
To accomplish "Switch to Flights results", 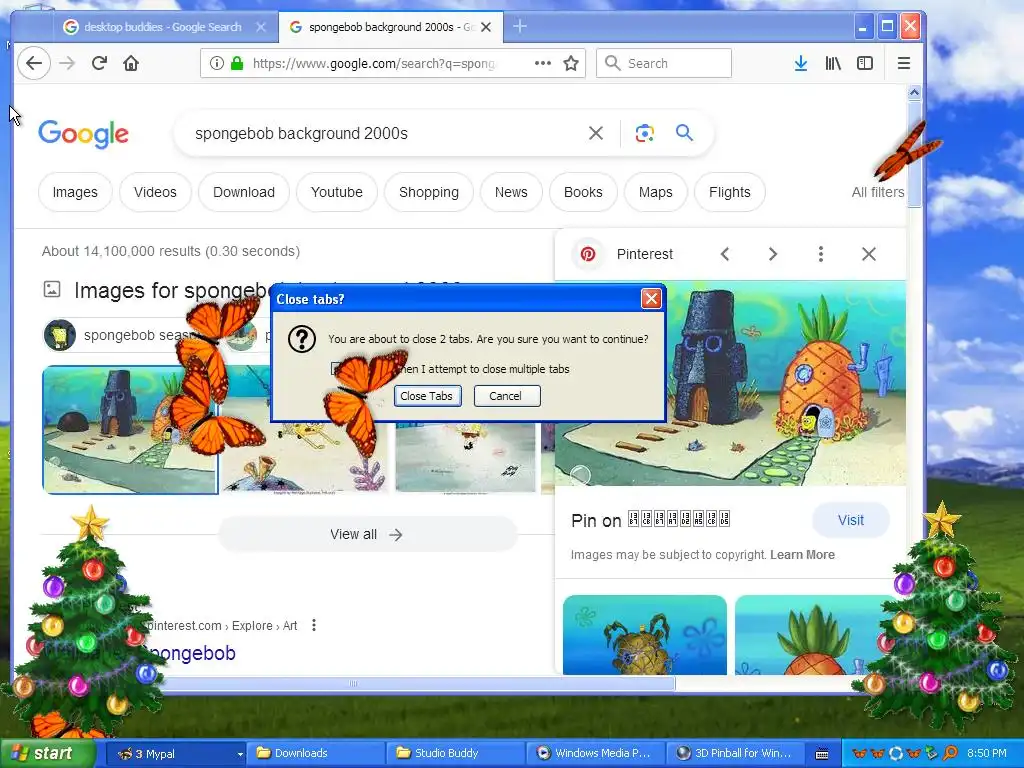I will point(729,192).
